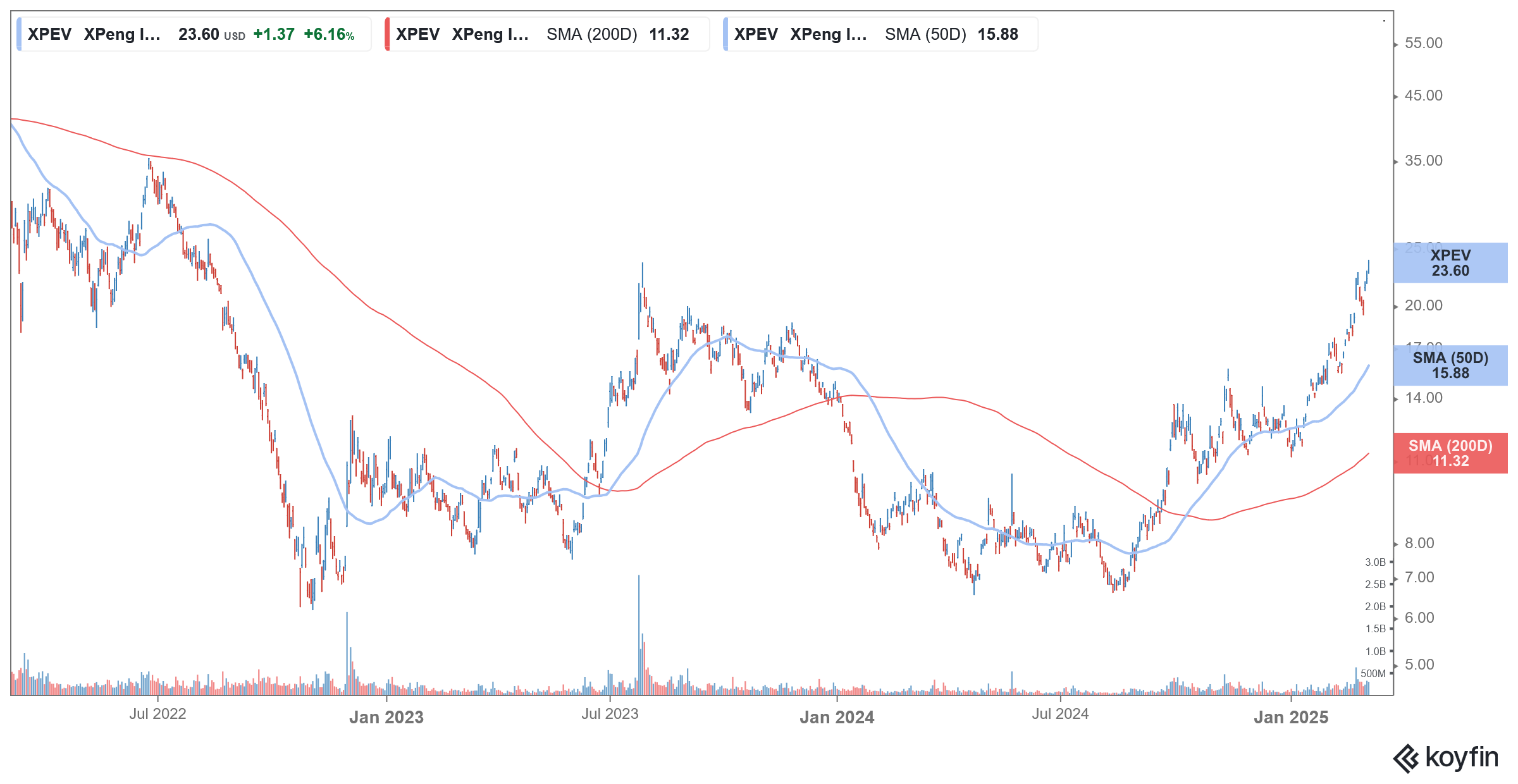
Task: Click the SMA (50D) 15.88 tag on the right axis
Action: [x=1448, y=365]
